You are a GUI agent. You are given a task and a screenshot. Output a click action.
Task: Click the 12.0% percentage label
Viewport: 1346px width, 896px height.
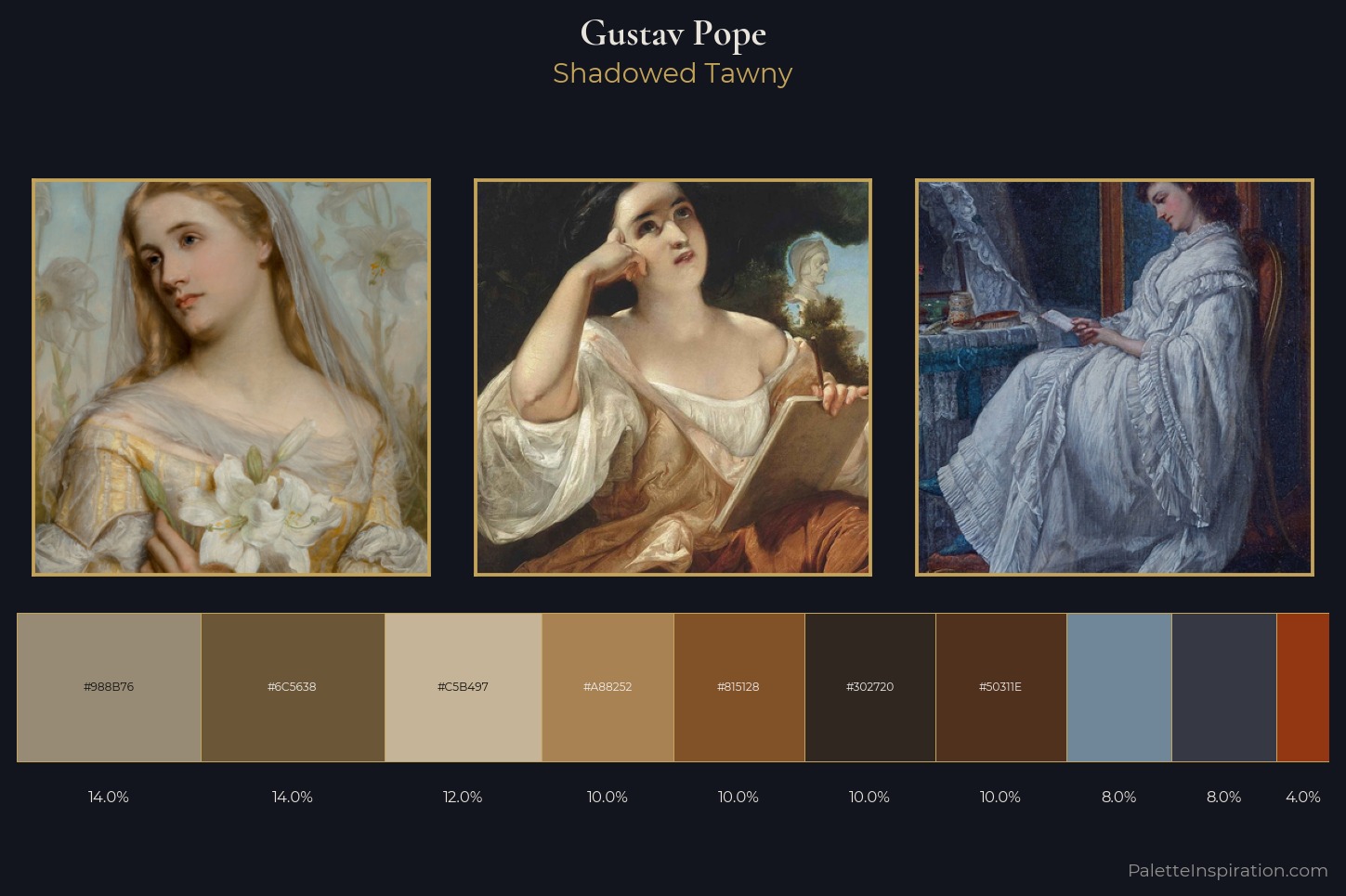click(463, 797)
